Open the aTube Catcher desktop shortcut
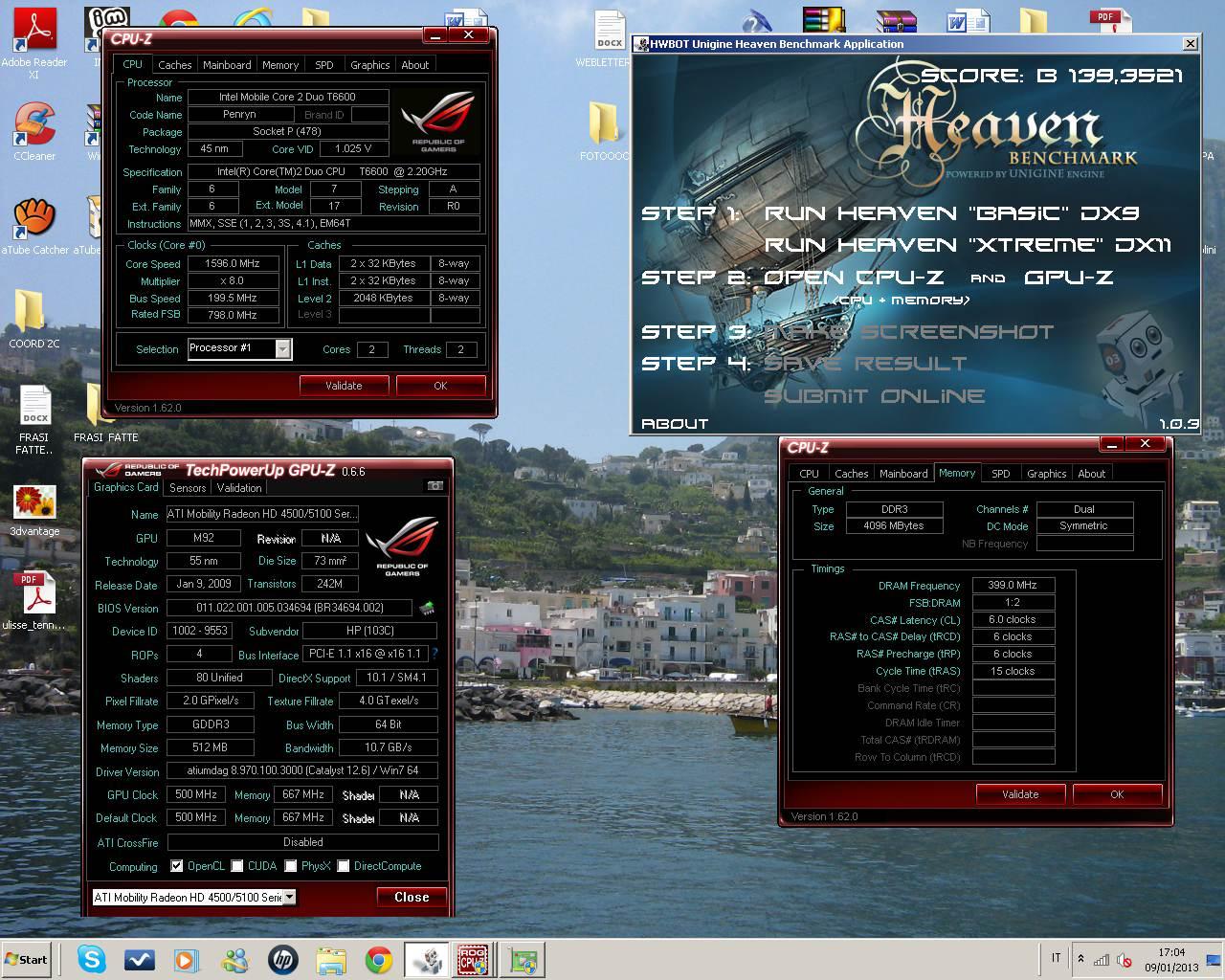This screenshot has width=1225, height=980. pos(35,226)
